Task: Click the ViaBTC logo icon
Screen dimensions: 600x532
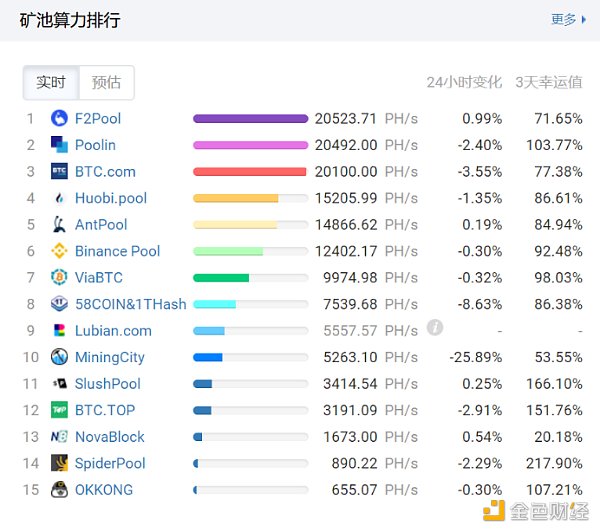Action: 59,277
